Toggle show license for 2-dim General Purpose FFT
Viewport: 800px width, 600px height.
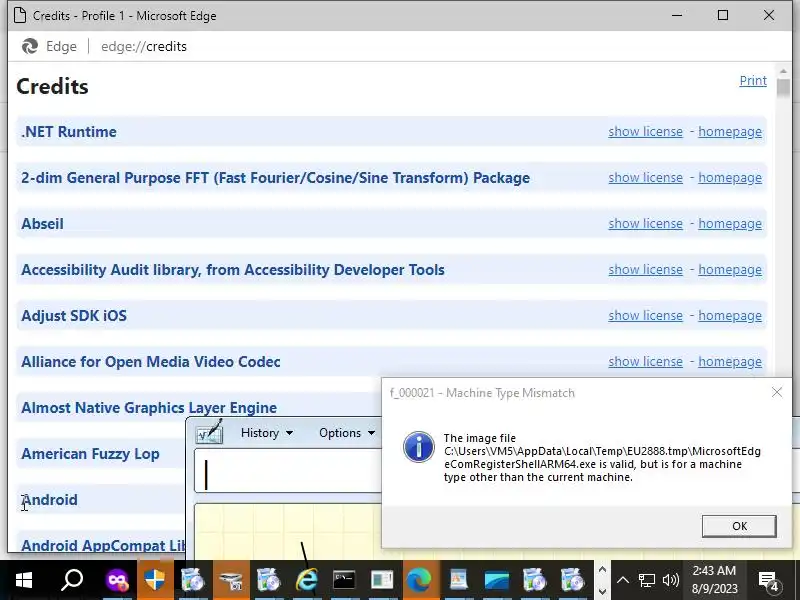click(x=645, y=178)
